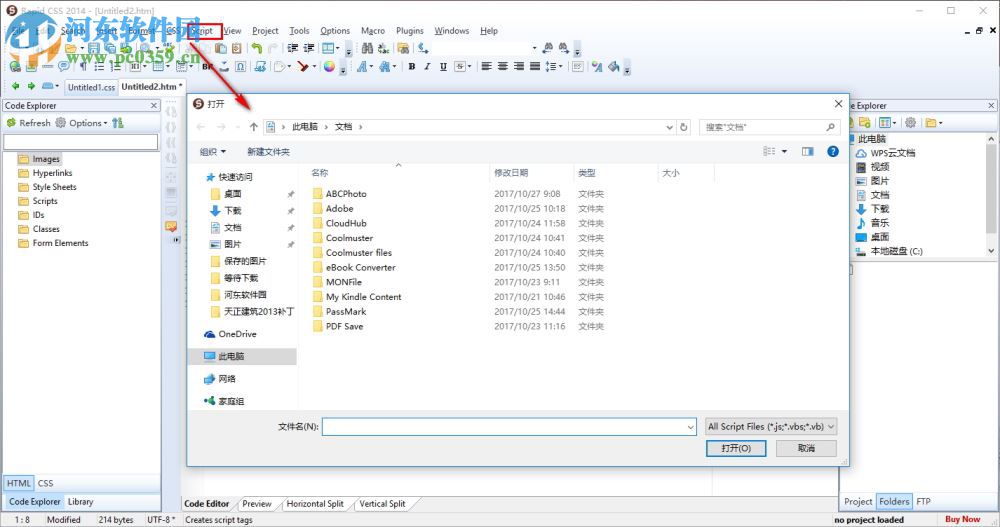Toggle Underline text formatting
1000x527 pixels.
(443, 66)
